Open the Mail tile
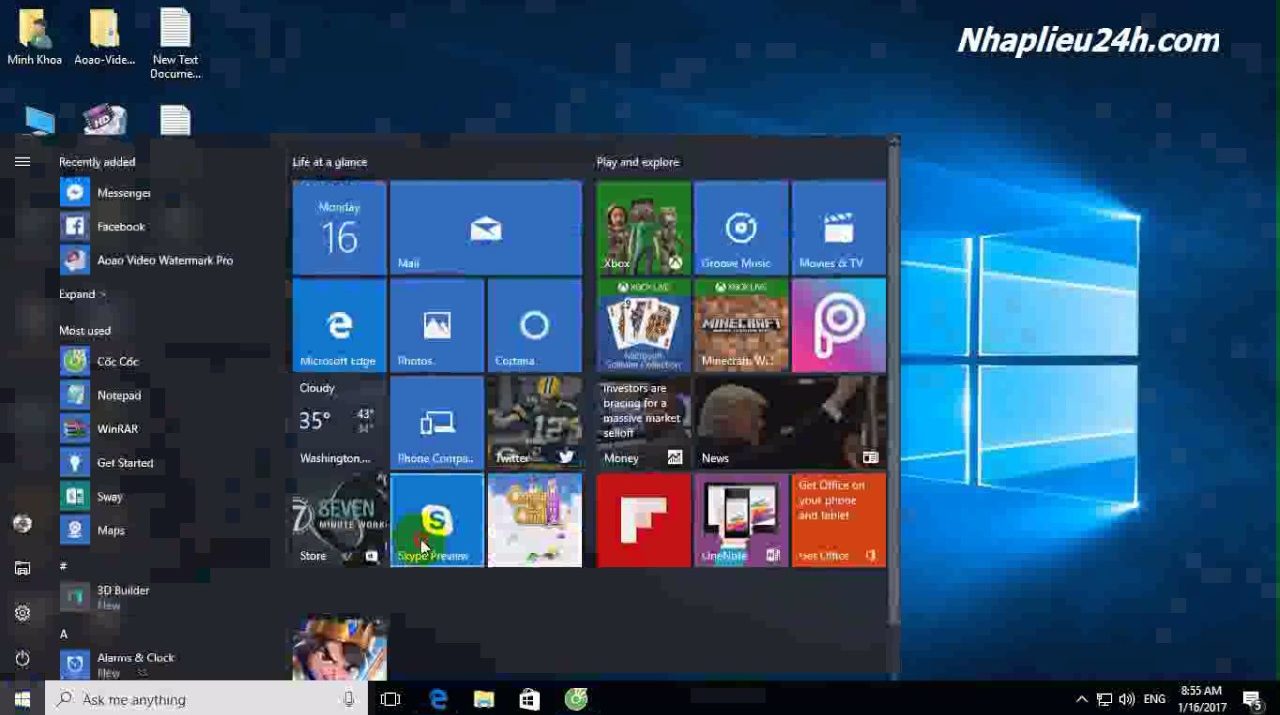The height and width of the screenshot is (715, 1280). tap(485, 228)
